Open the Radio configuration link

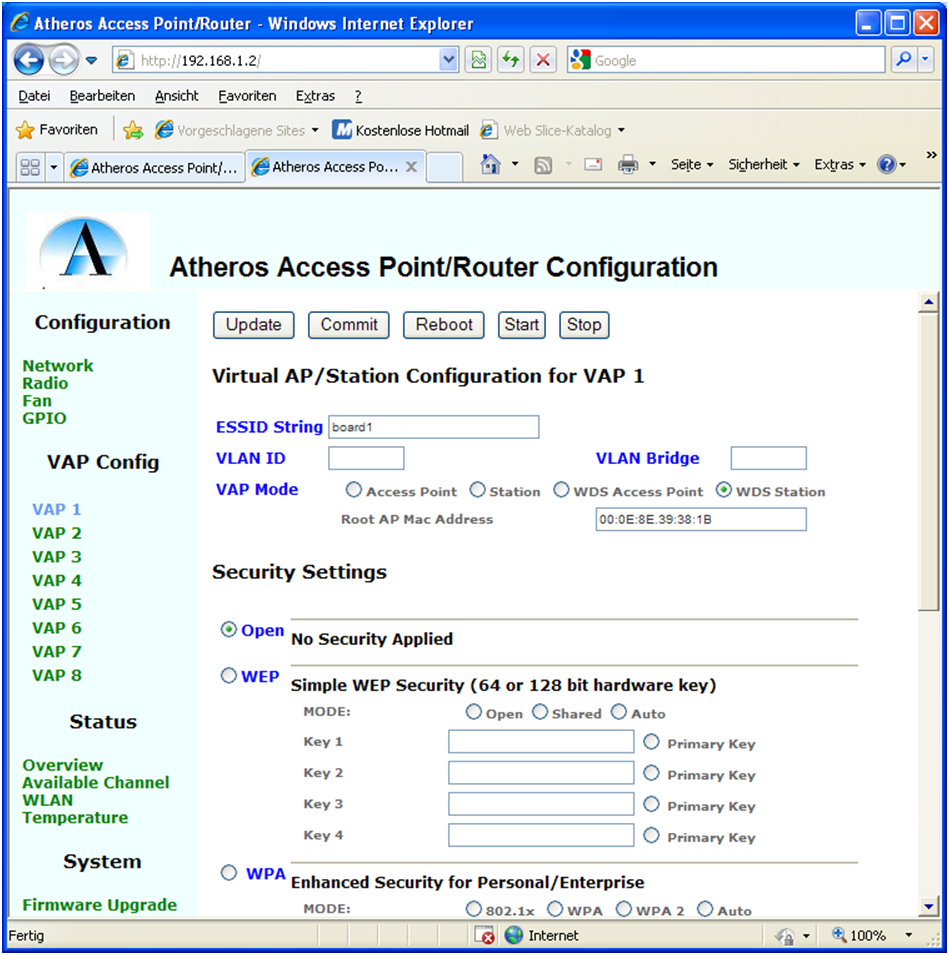tap(45, 384)
